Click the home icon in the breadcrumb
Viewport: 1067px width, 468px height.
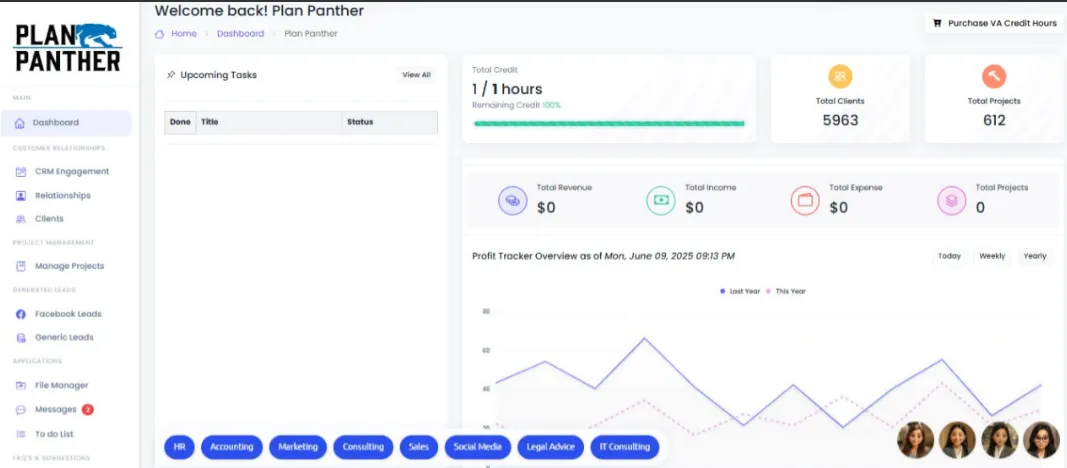(x=159, y=33)
